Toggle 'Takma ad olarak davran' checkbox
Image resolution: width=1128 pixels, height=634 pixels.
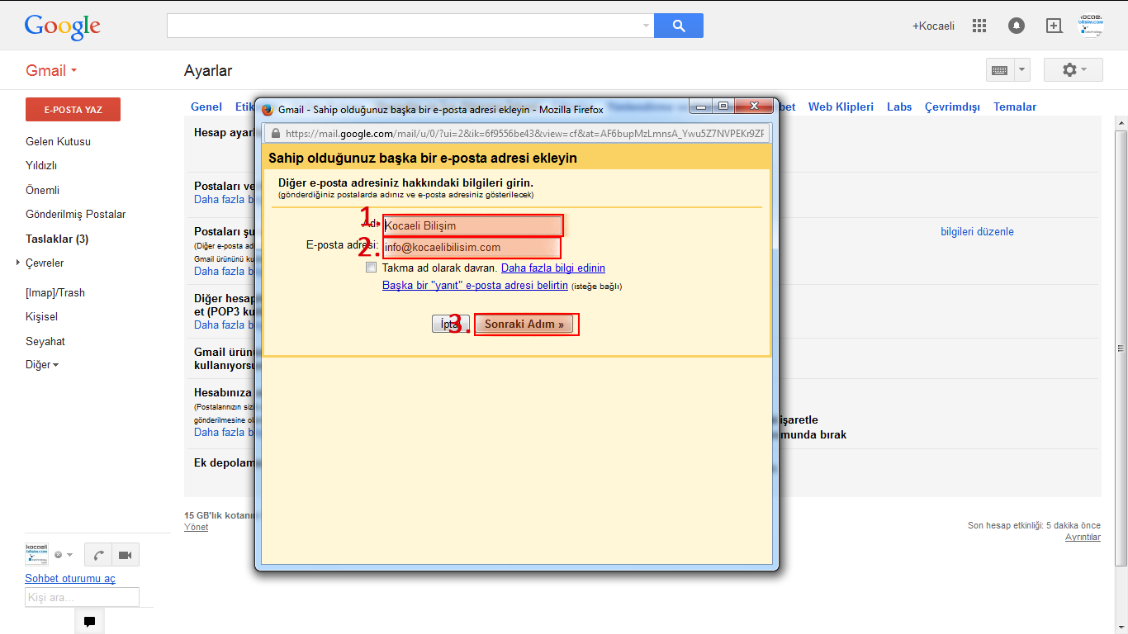371,268
